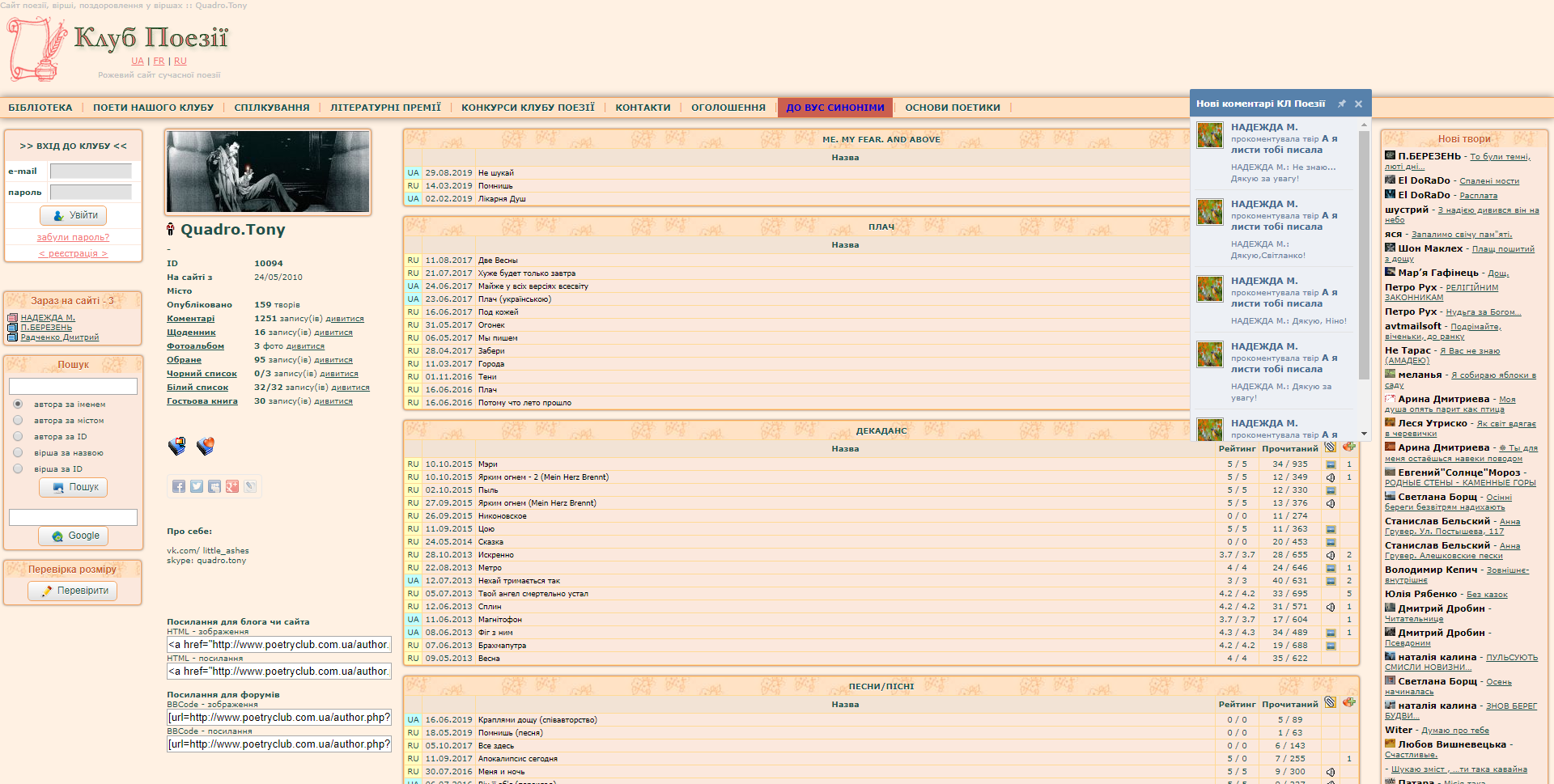Open забули пароль link

[x=73, y=237]
